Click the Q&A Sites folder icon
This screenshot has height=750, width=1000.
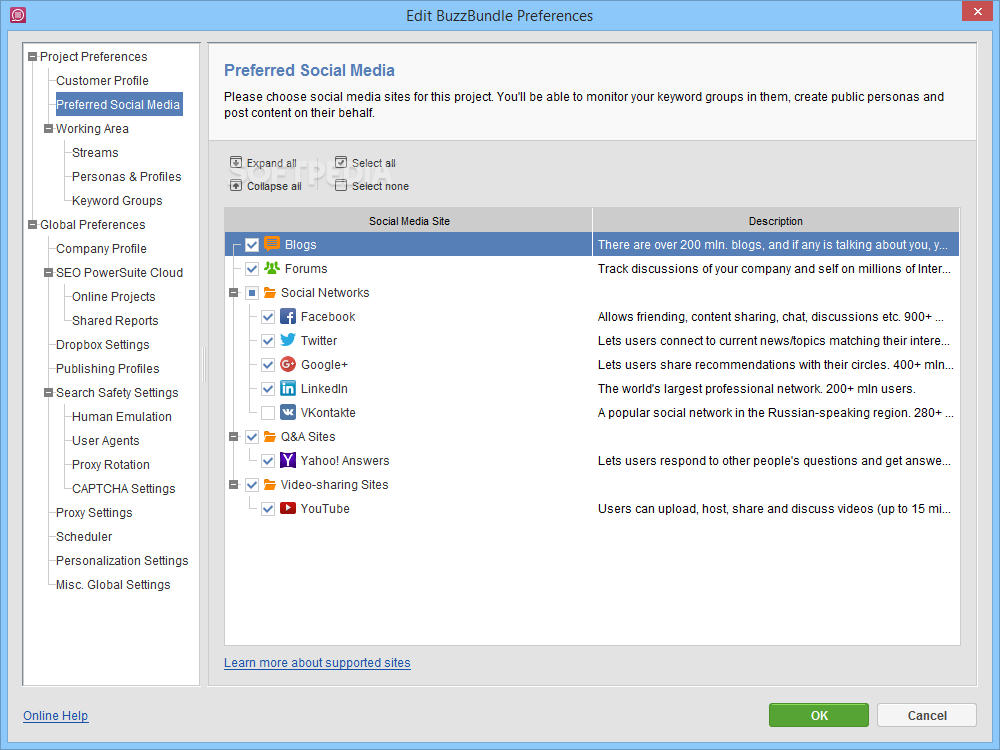pos(270,437)
